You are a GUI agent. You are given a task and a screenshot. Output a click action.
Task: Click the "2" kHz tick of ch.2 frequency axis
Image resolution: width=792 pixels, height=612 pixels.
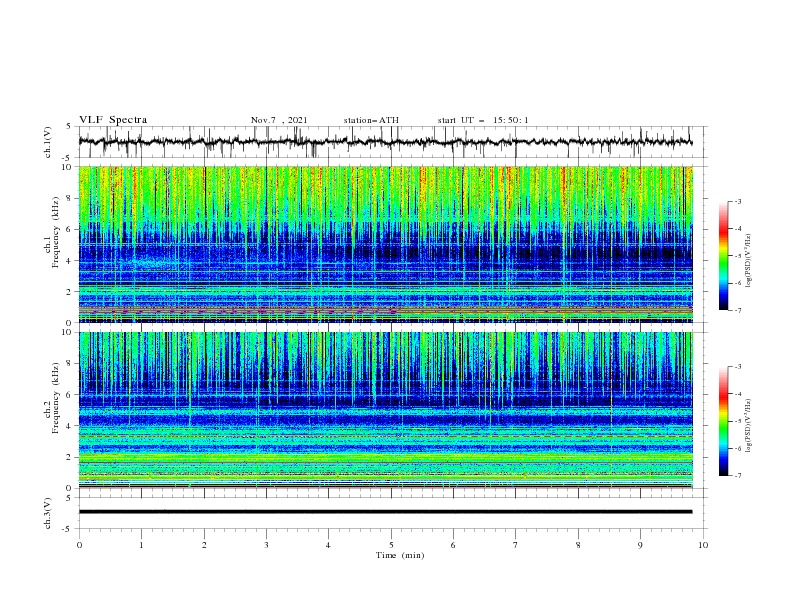tap(69, 457)
